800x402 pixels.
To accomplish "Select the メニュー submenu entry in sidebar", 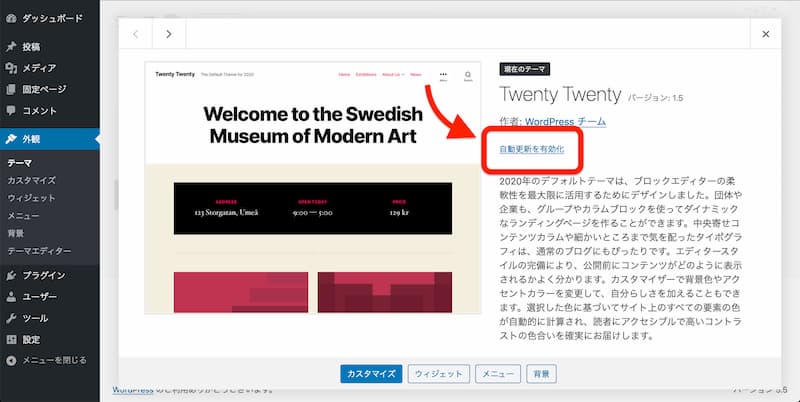I will coord(23,216).
